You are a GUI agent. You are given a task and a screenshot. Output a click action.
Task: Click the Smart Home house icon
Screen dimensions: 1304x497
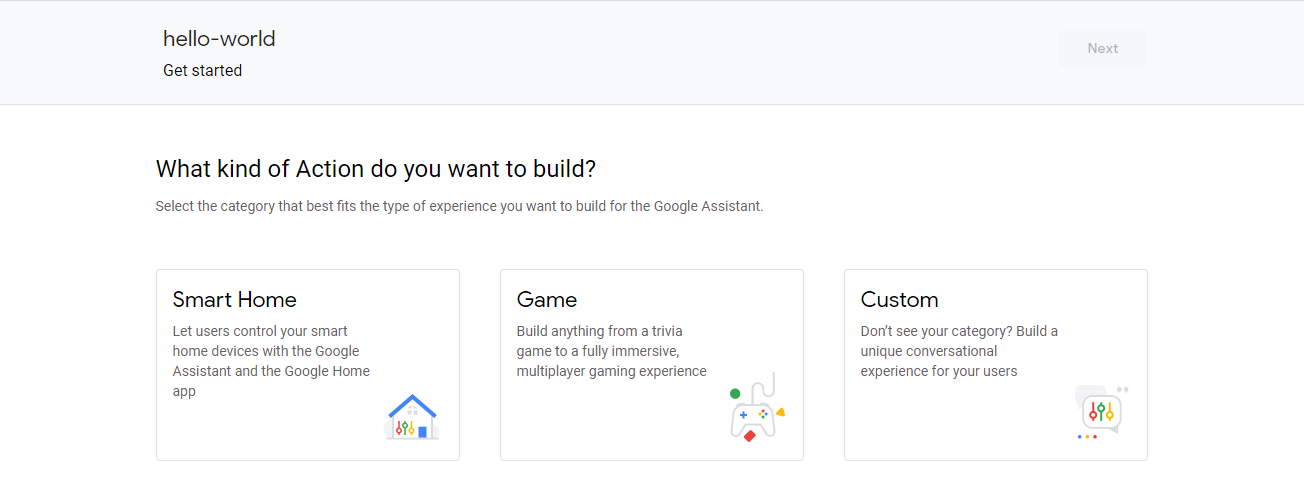tap(412, 418)
